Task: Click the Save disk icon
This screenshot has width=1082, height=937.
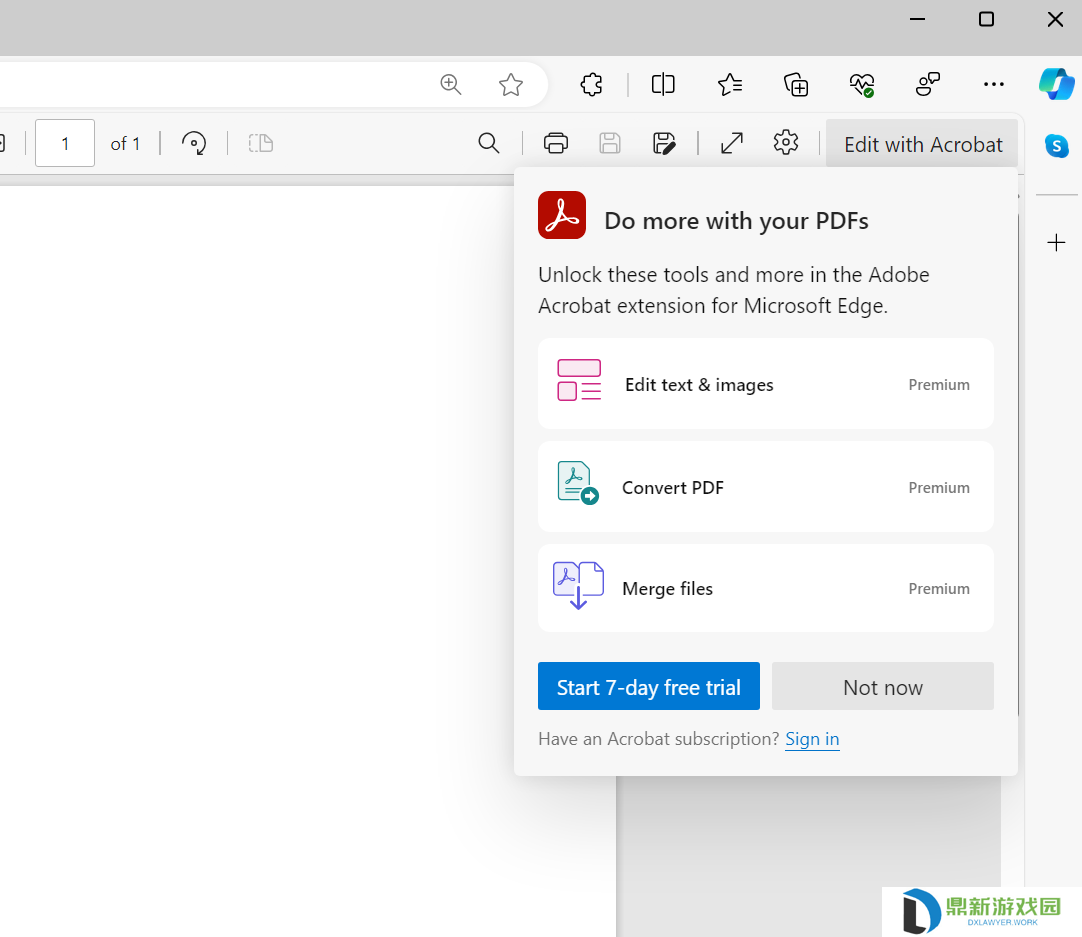Action: pyautogui.click(x=609, y=143)
